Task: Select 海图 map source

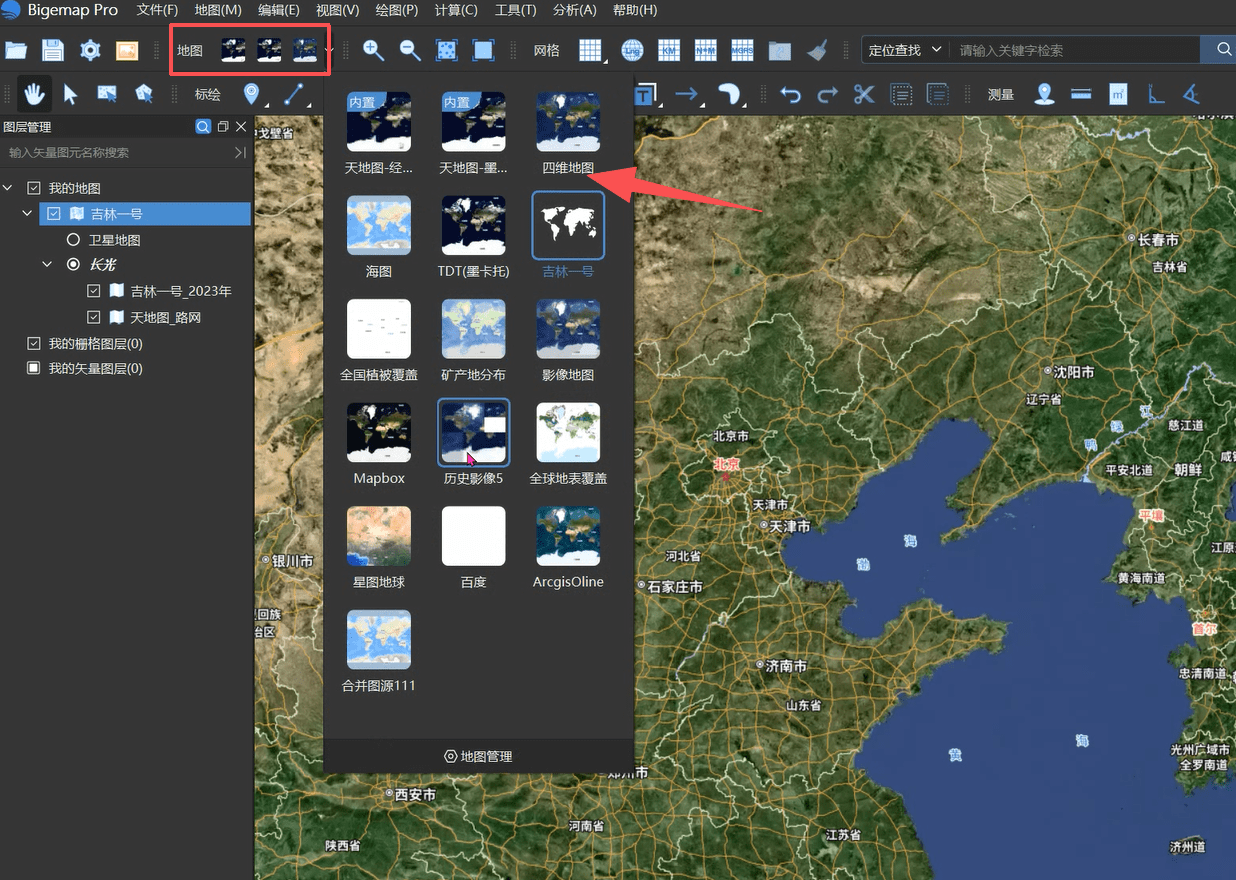Action: [x=379, y=238]
